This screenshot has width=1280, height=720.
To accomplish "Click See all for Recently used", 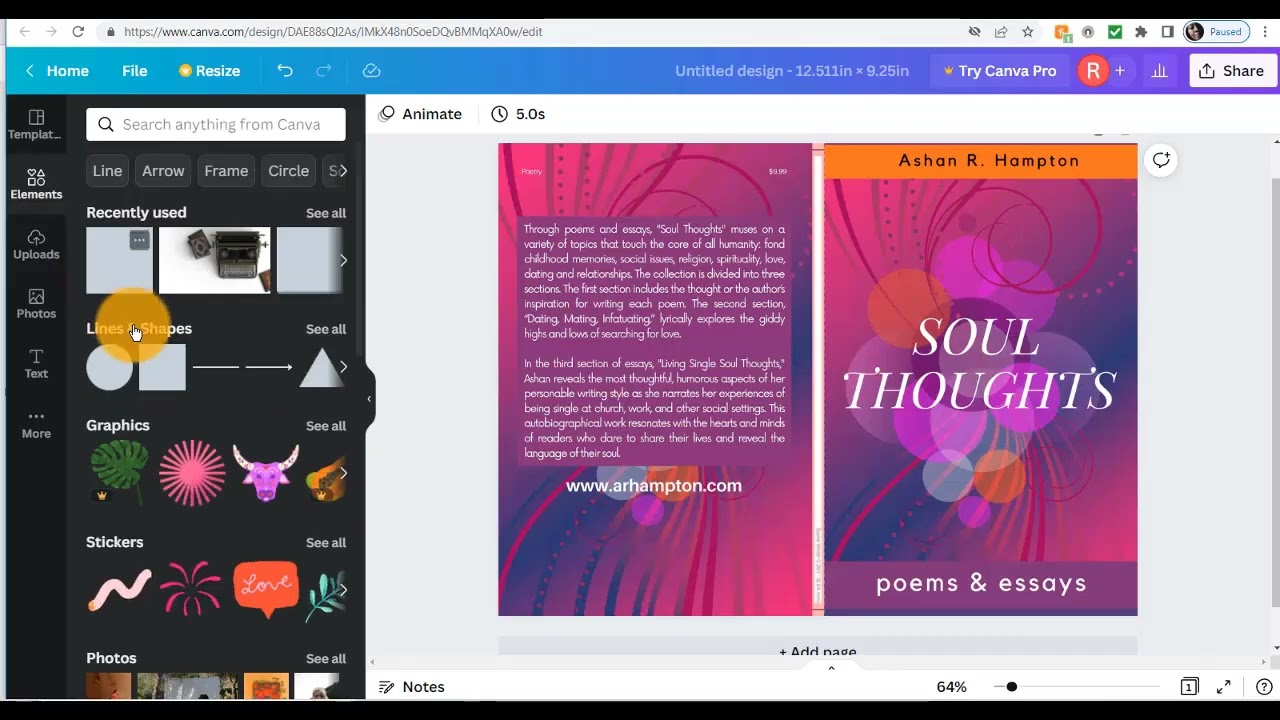I will click(326, 213).
